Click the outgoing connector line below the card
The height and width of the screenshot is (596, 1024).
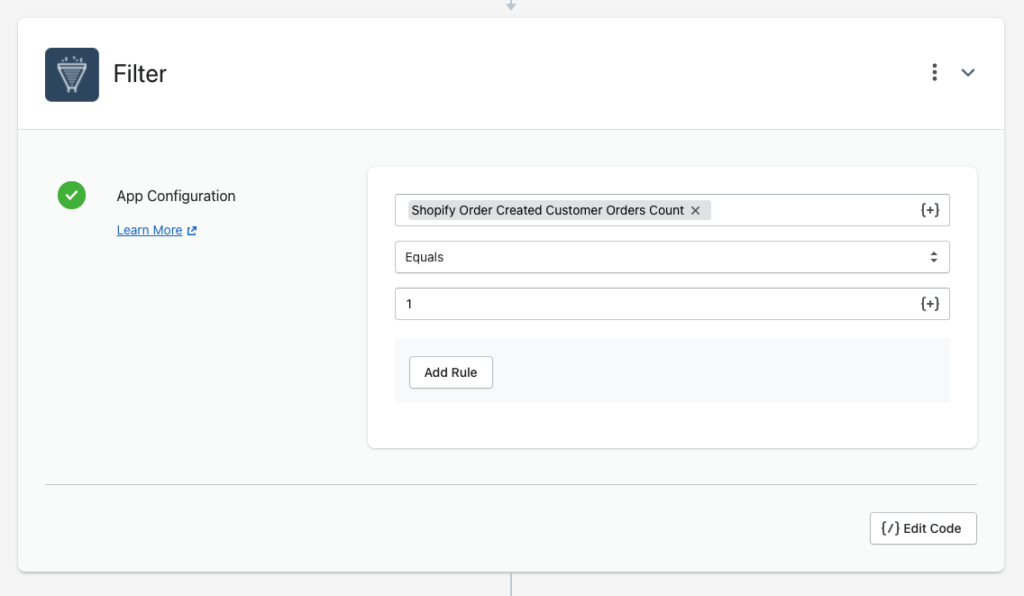pyautogui.click(x=511, y=584)
